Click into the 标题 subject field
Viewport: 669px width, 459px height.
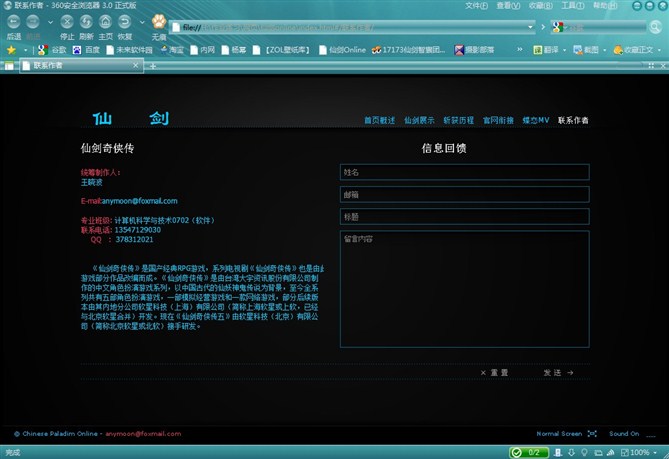point(465,217)
